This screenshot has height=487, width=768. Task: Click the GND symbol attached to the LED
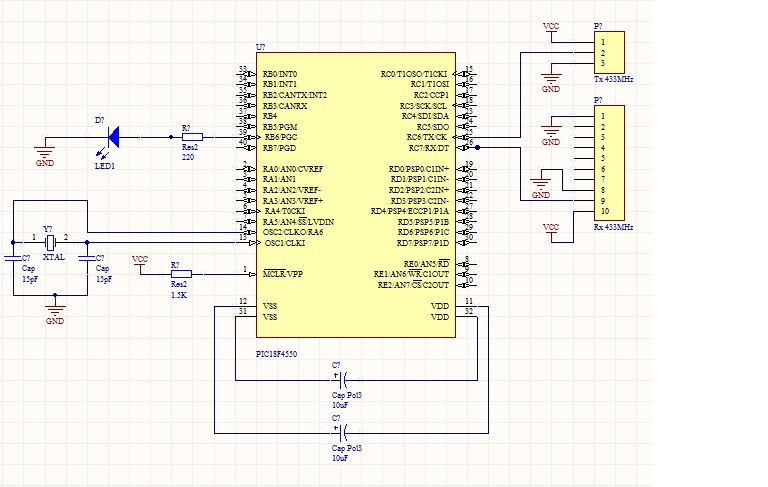[45, 152]
